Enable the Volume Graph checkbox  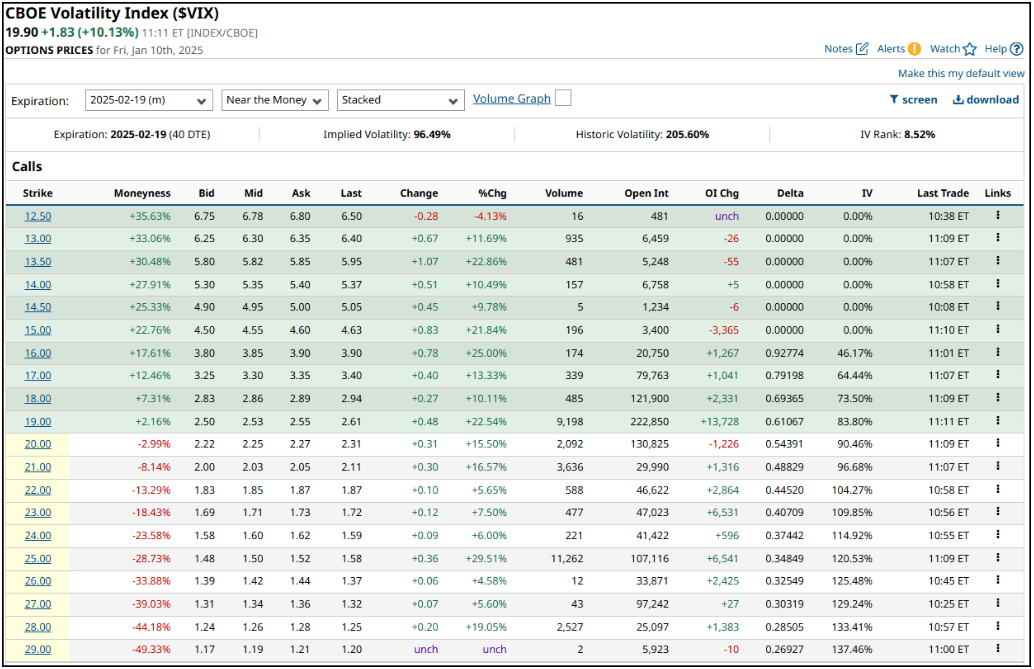(x=562, y=100)
